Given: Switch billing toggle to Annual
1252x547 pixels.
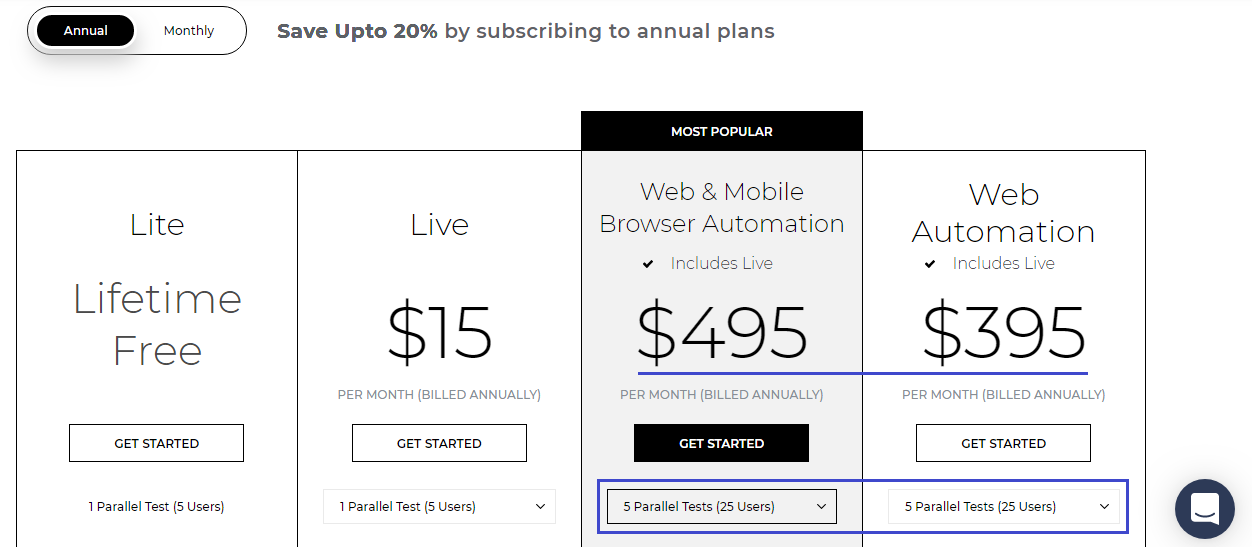Looking at the screenshot, I should [86, 31].
